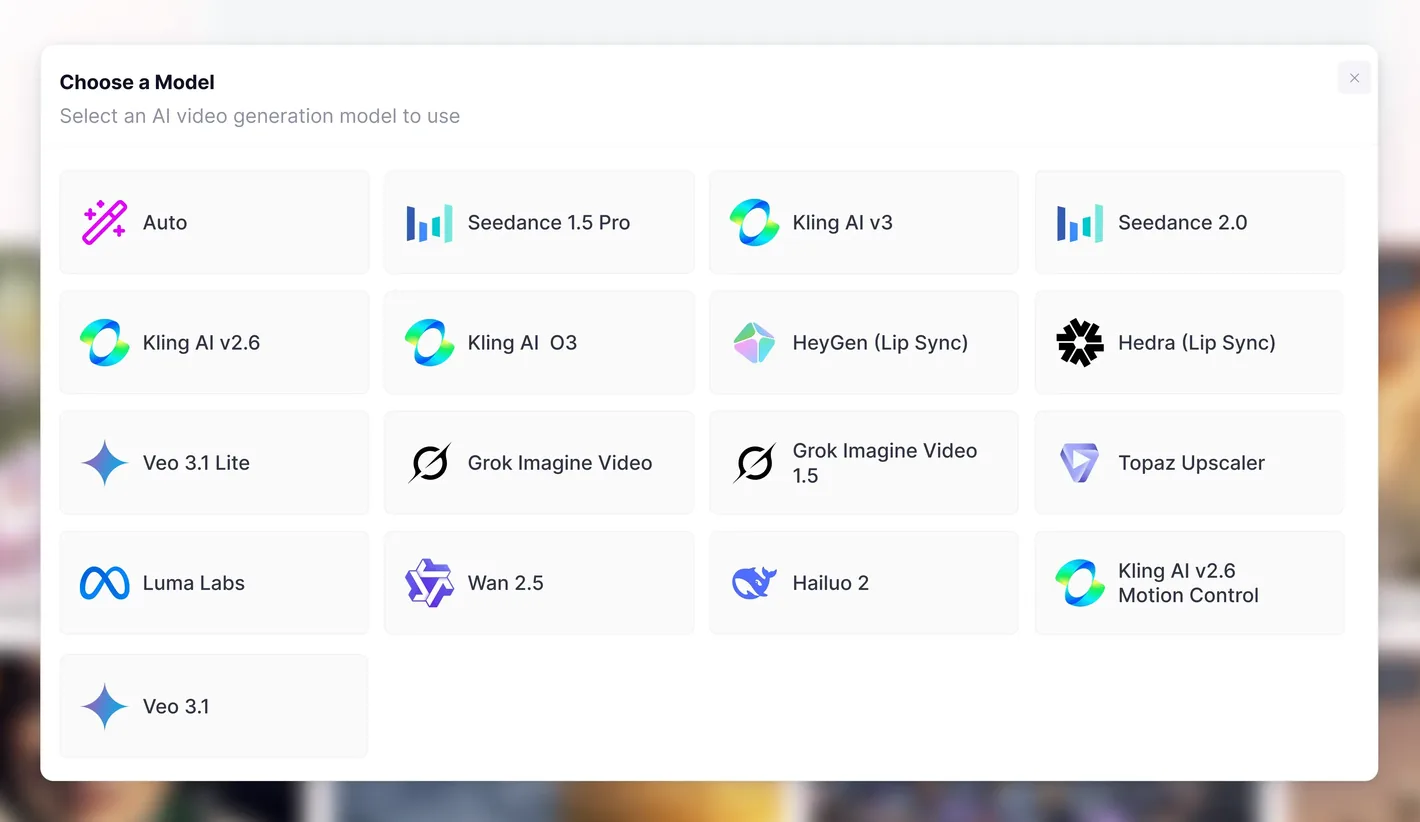Click the Hailuo 2 whale logo
1420x822 pixels.
pyautogui.click(x=754, y=583)
